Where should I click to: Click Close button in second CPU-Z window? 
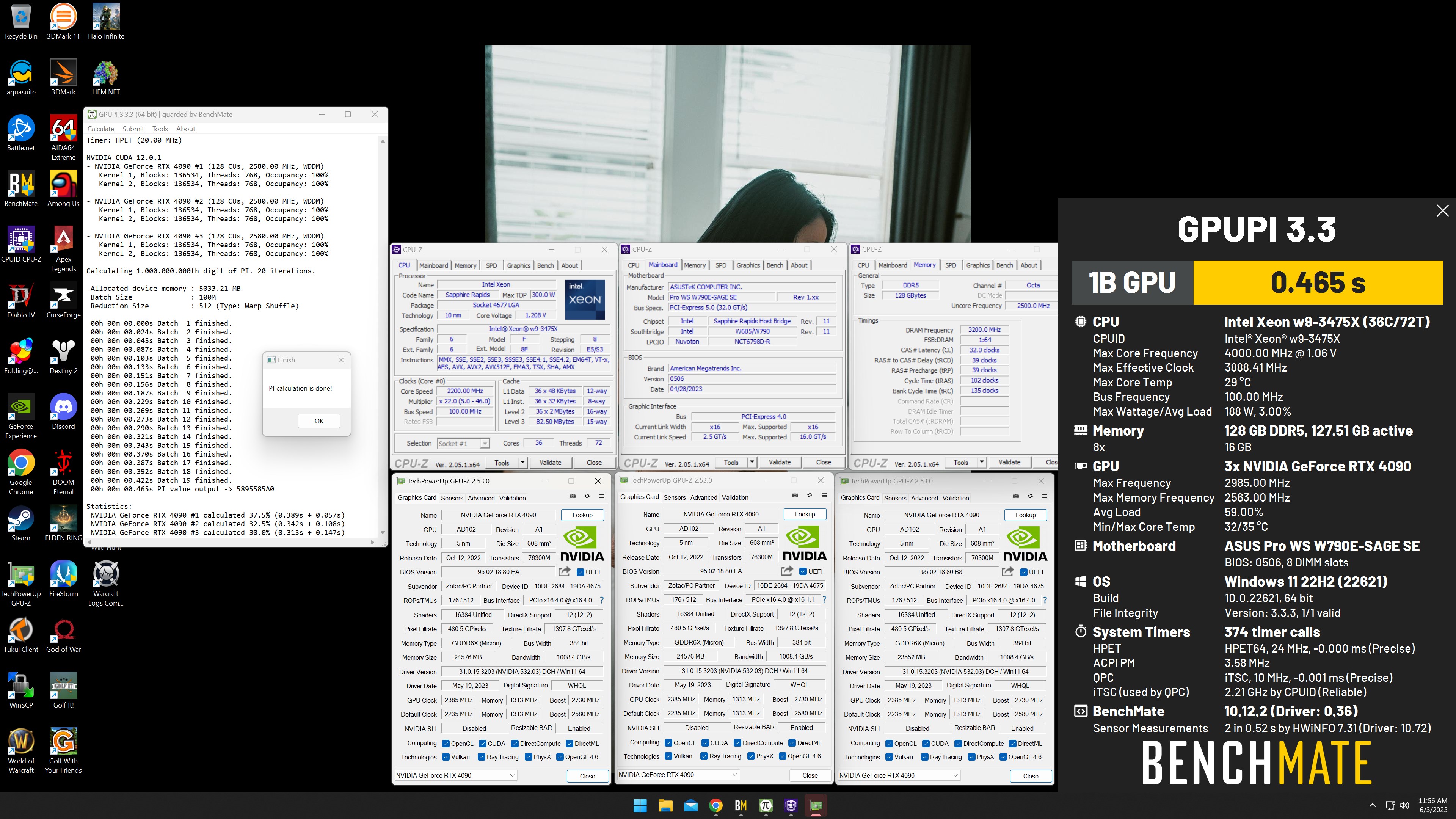[824, 462]
